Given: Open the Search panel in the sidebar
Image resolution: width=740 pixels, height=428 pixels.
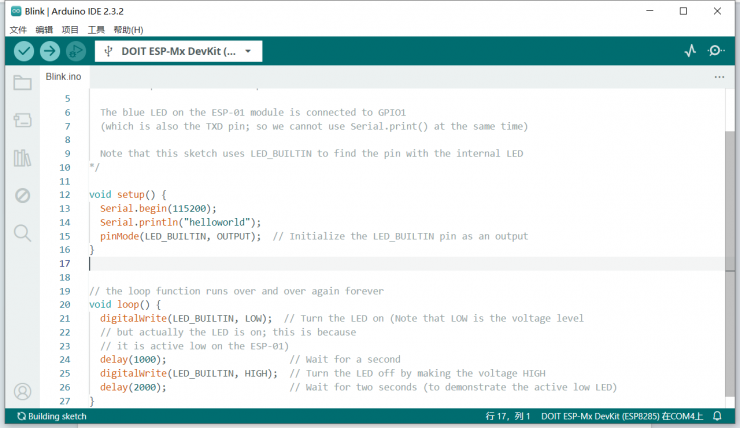Looking at the screenshot, I should [22, 233].
